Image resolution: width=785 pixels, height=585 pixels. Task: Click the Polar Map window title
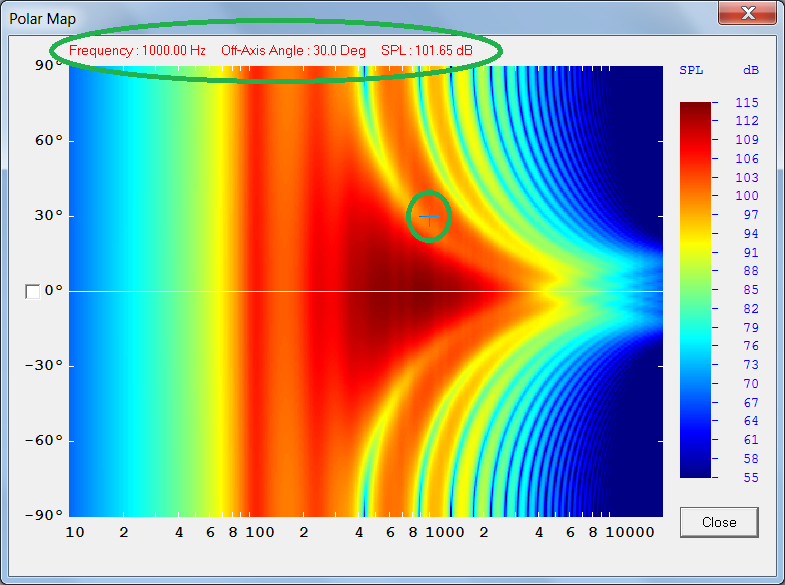43,19
